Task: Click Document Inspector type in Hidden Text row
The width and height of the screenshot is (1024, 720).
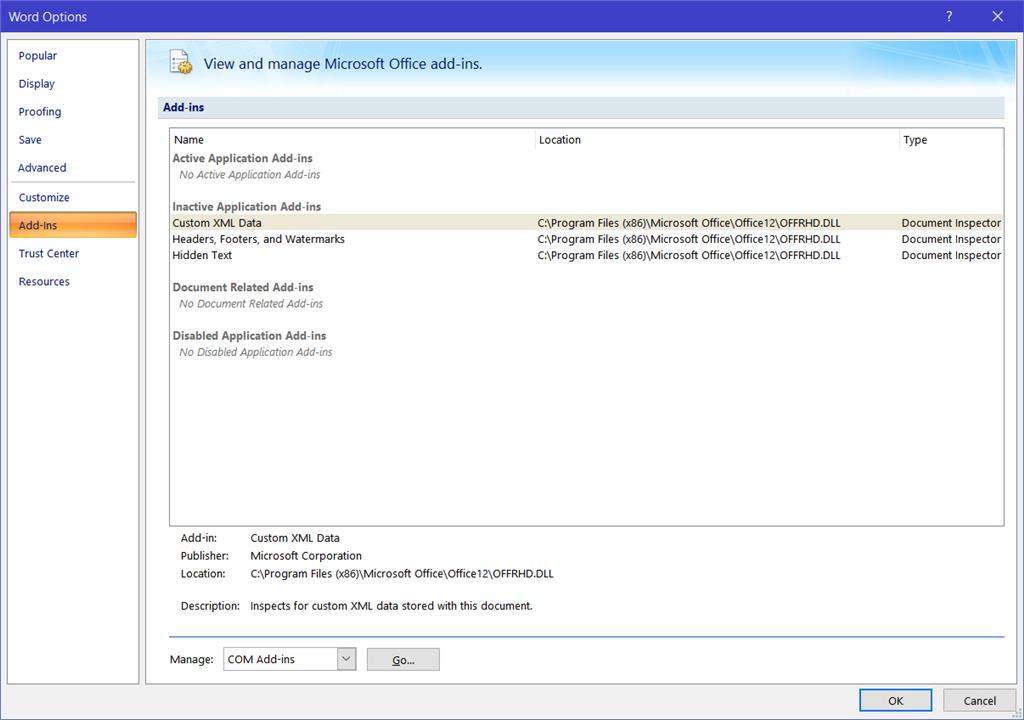Action: (951, 255)
